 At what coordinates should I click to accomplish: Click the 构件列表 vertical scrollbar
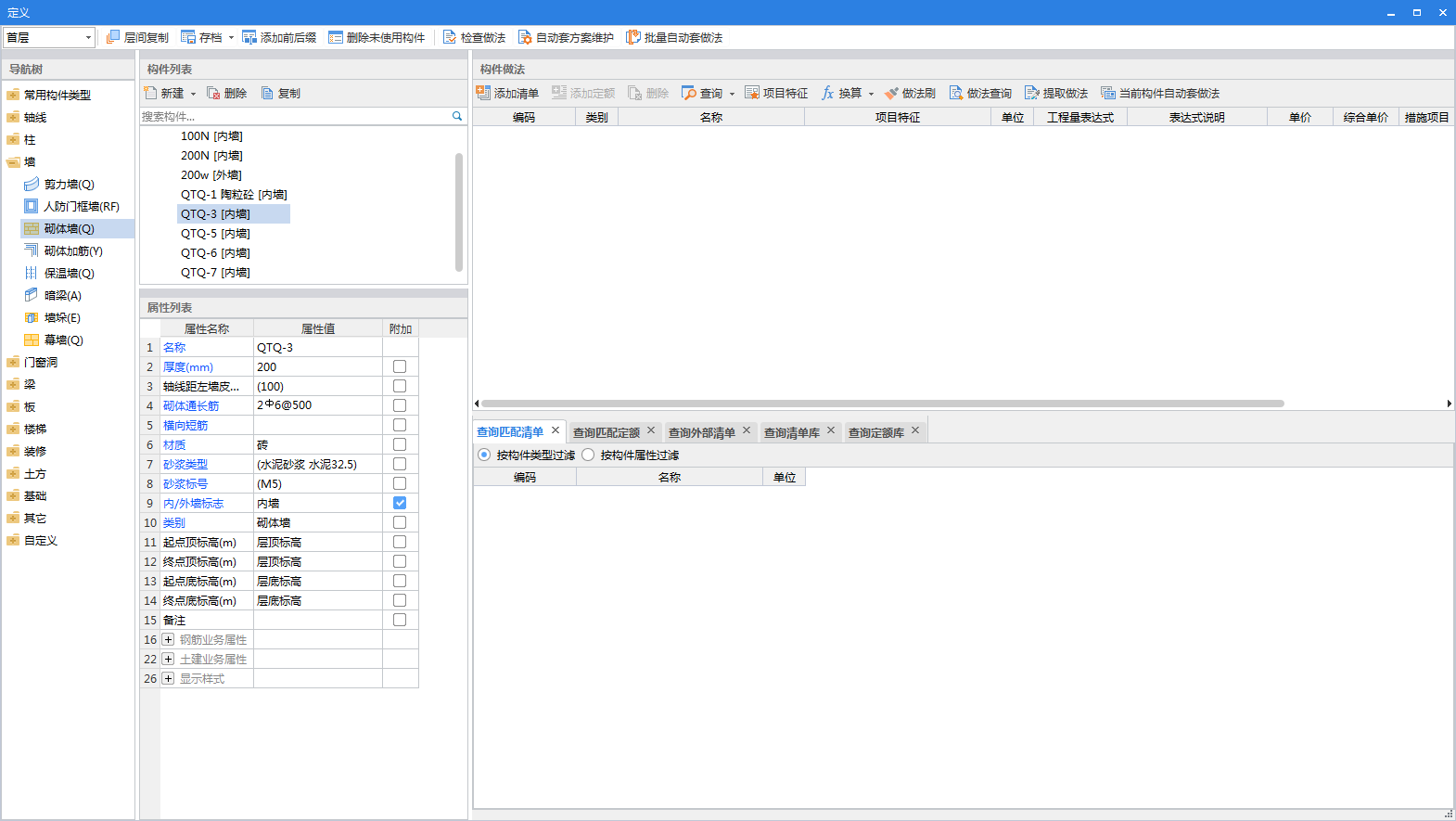coord(459,212)
